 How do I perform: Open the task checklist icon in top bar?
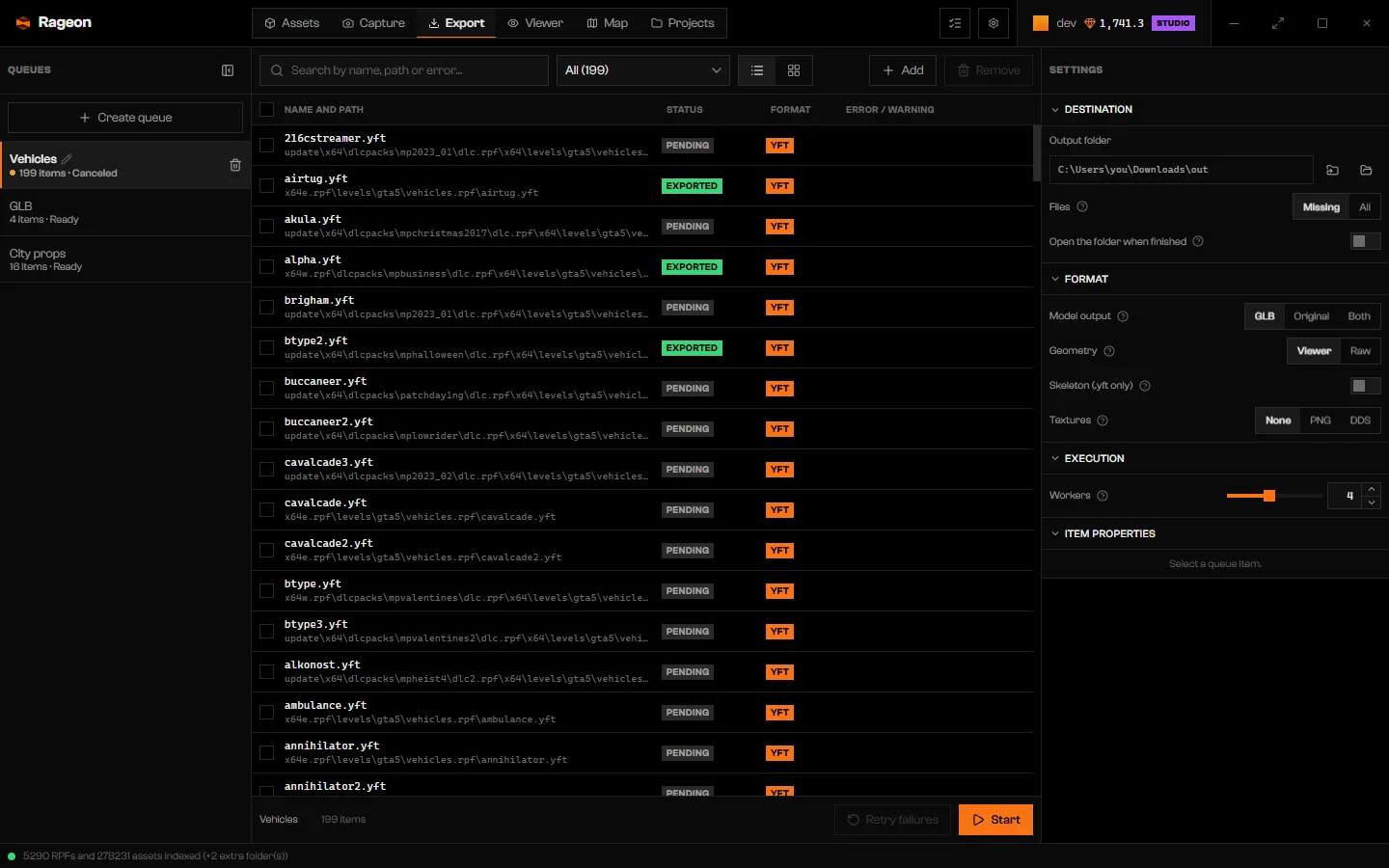click(x=955, y=23)
